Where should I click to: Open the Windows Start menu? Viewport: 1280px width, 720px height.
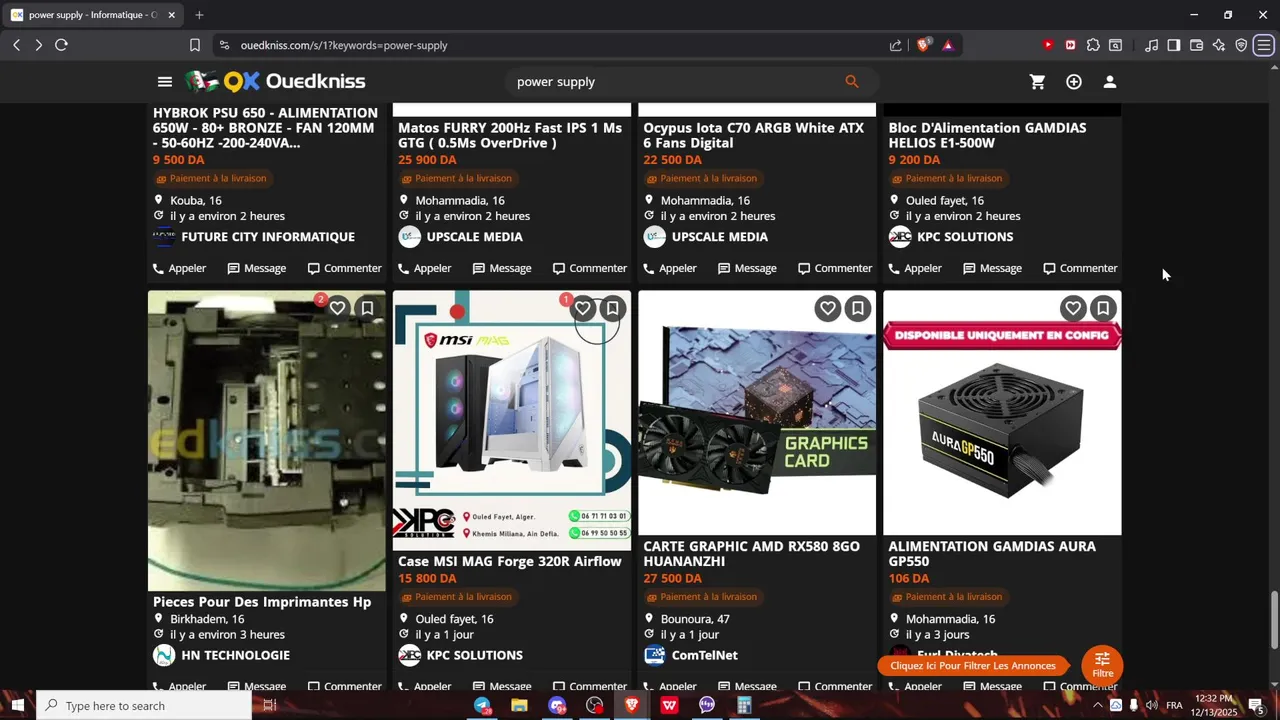[17, 705]
